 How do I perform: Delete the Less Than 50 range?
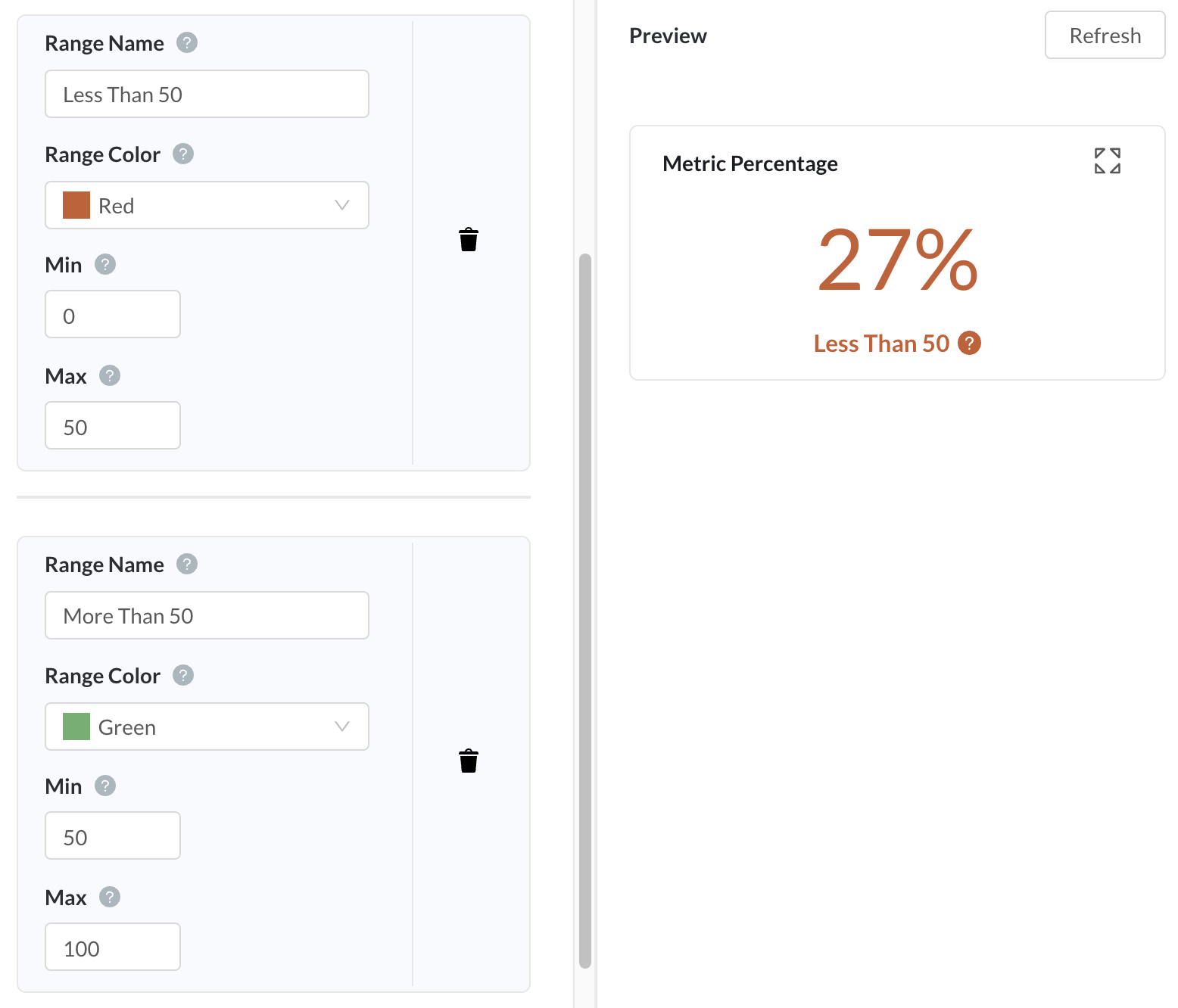[x=469, y=239]
